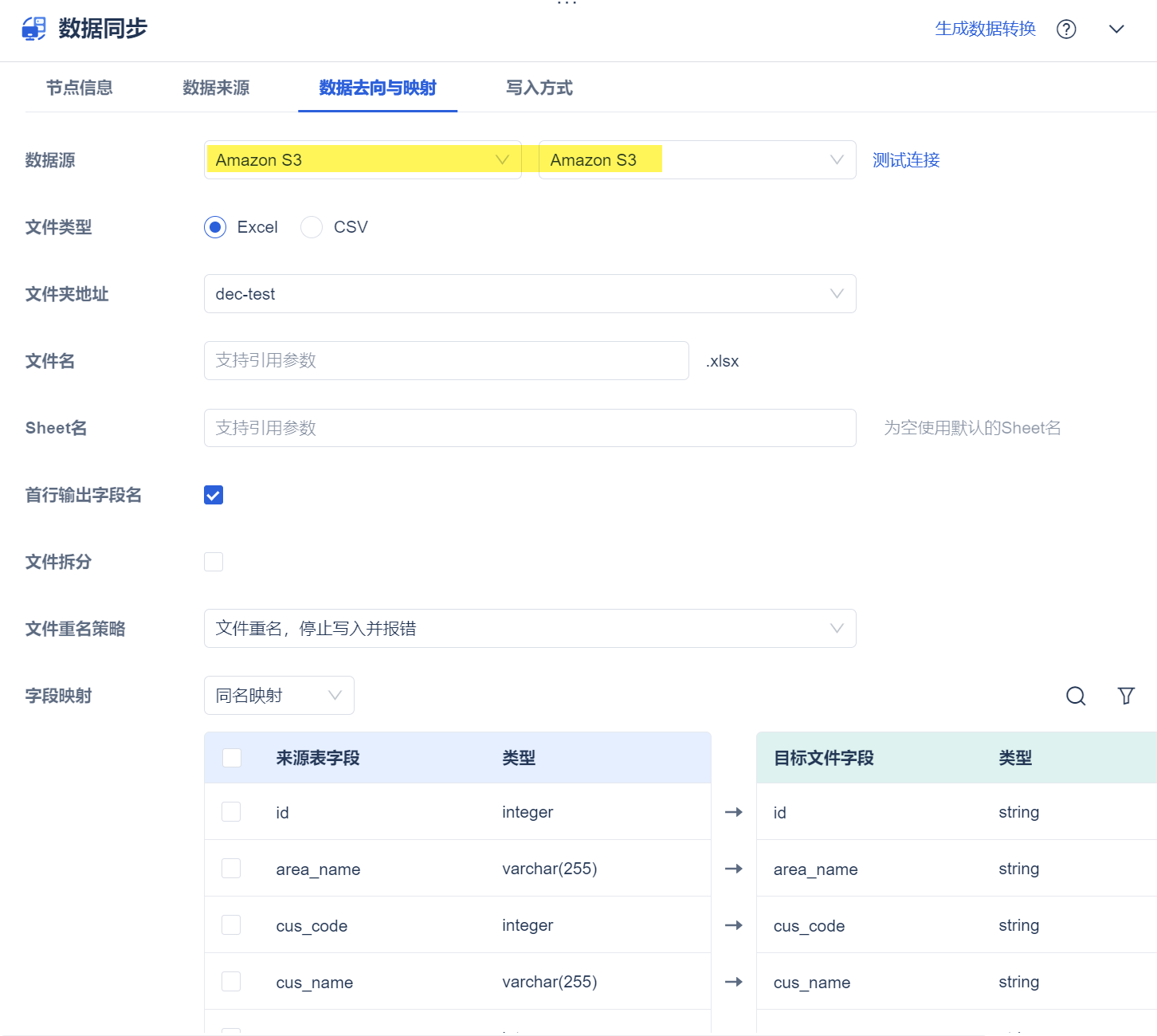Open the field mapping filter icon

pos(1126,696)
